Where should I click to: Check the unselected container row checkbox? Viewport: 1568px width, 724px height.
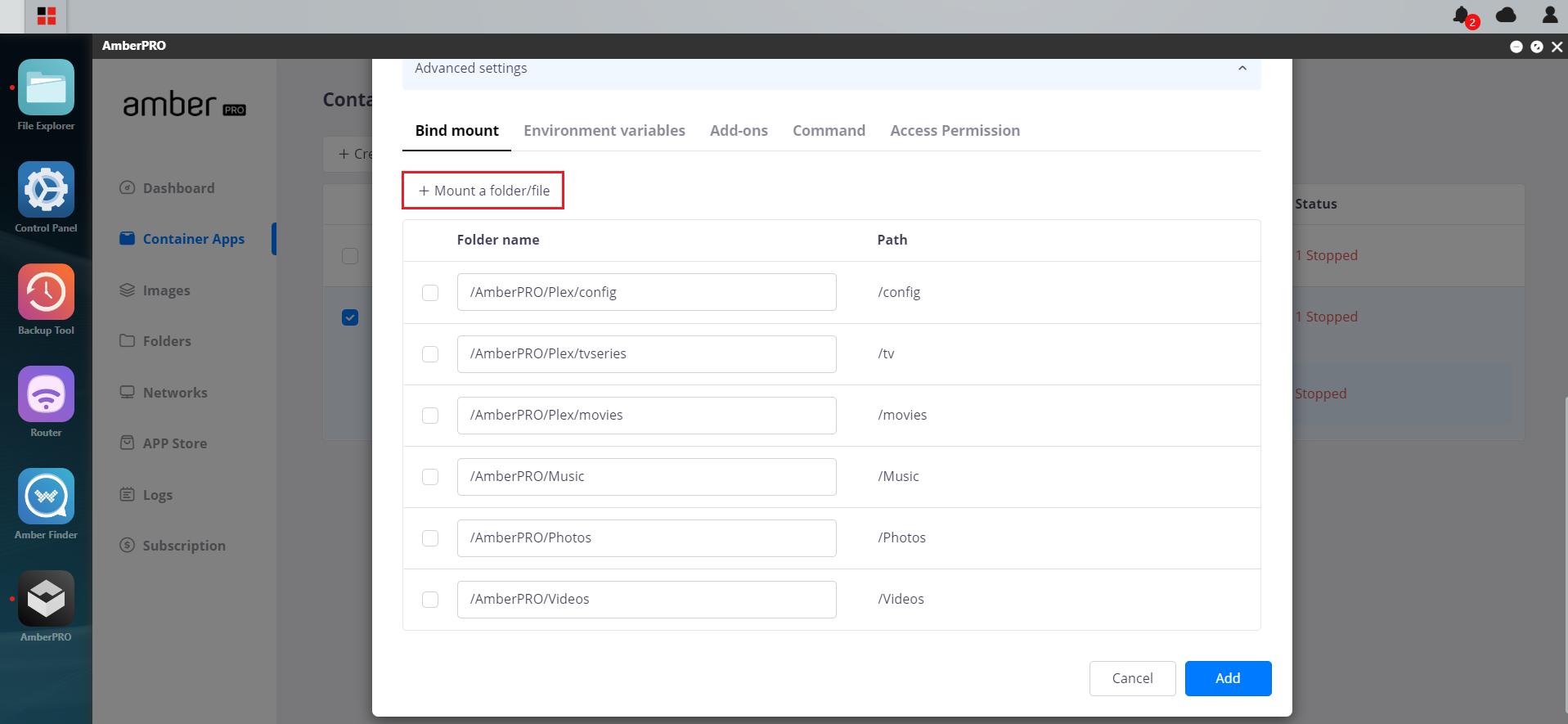350,256
